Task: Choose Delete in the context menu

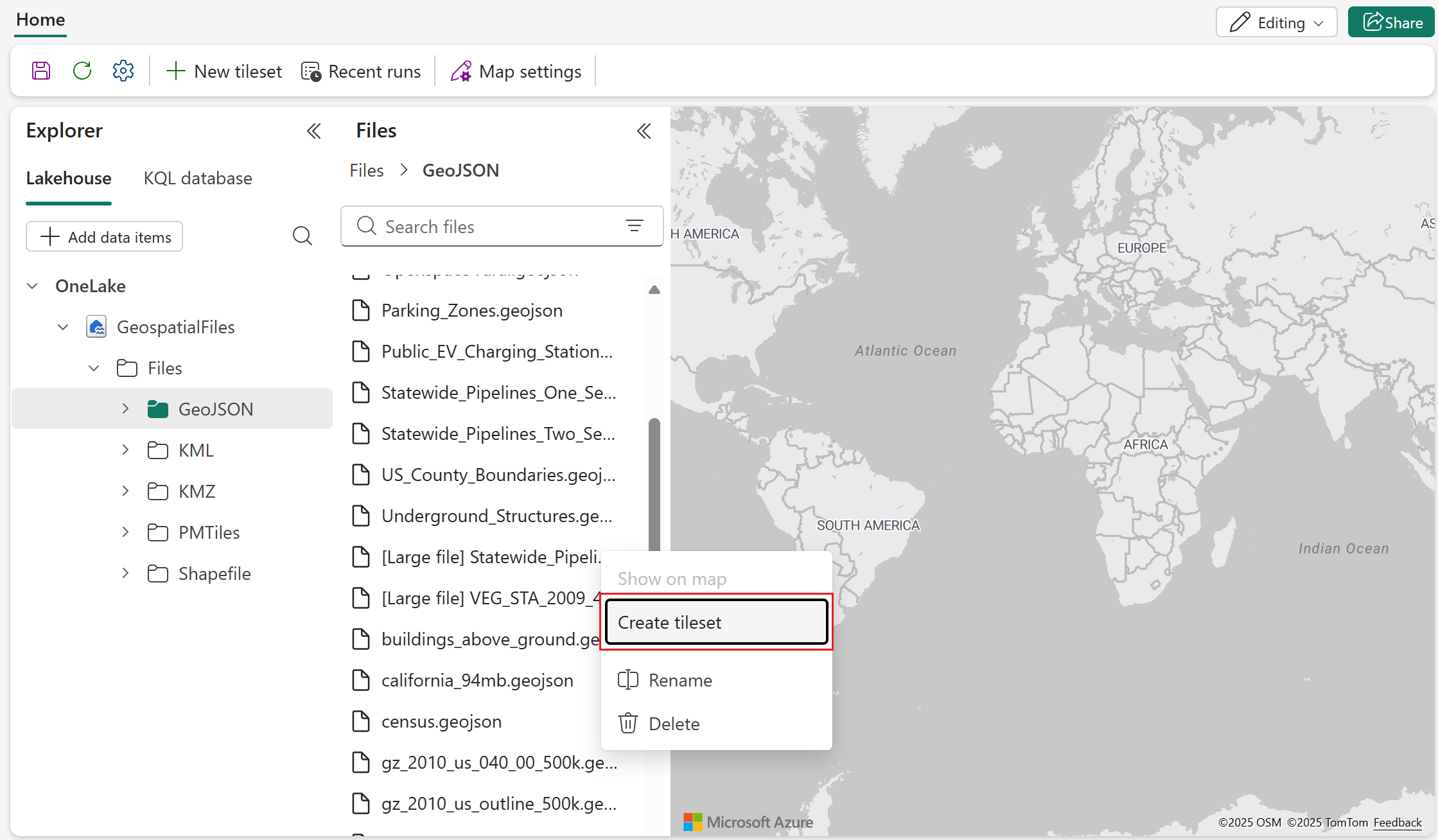Action: 674,724
